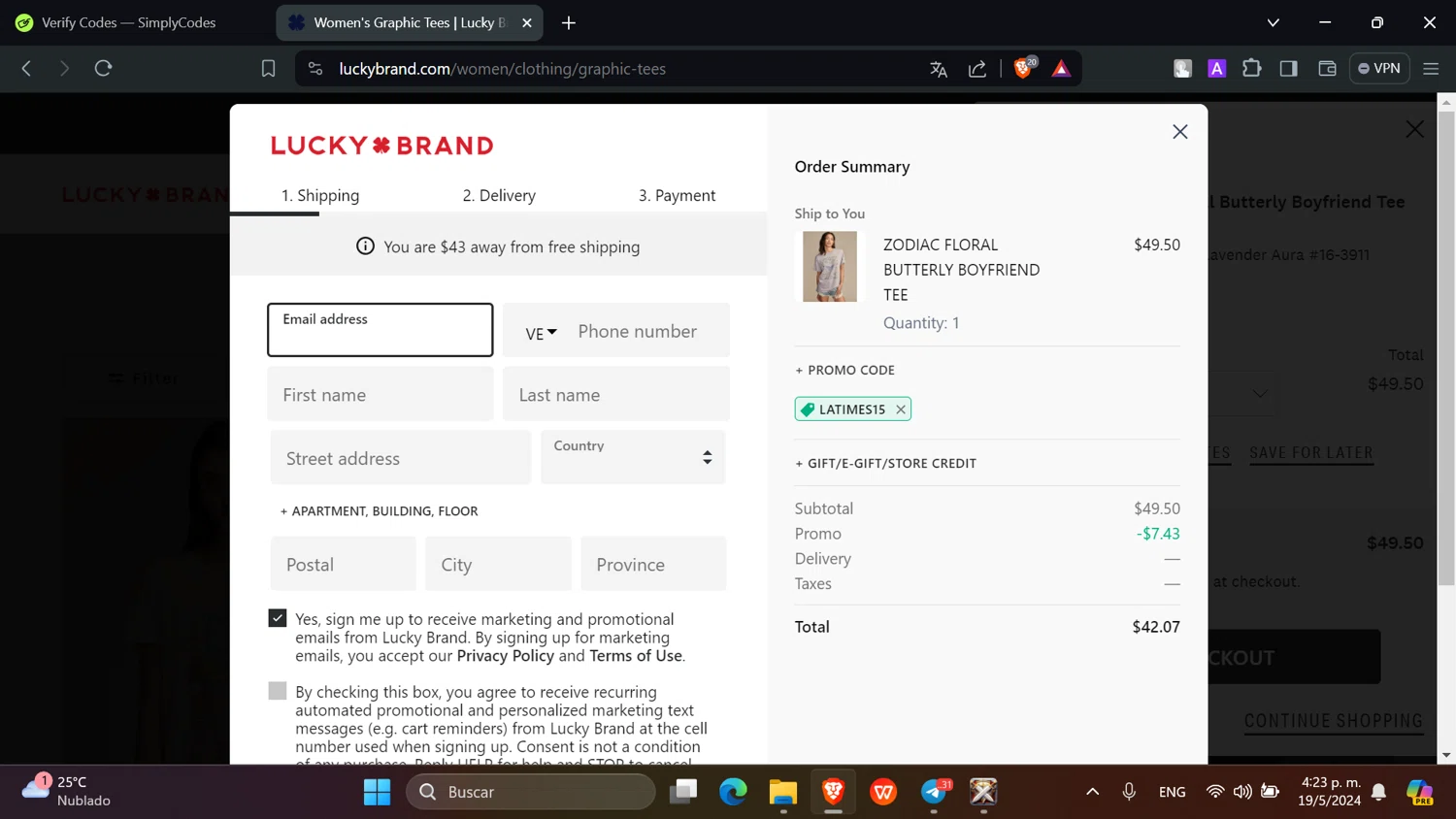Image resolution: width=1456 pixels, height=819 pixels.
Task: Click Save For Later in the cart panel
Action: (1311, 452)
